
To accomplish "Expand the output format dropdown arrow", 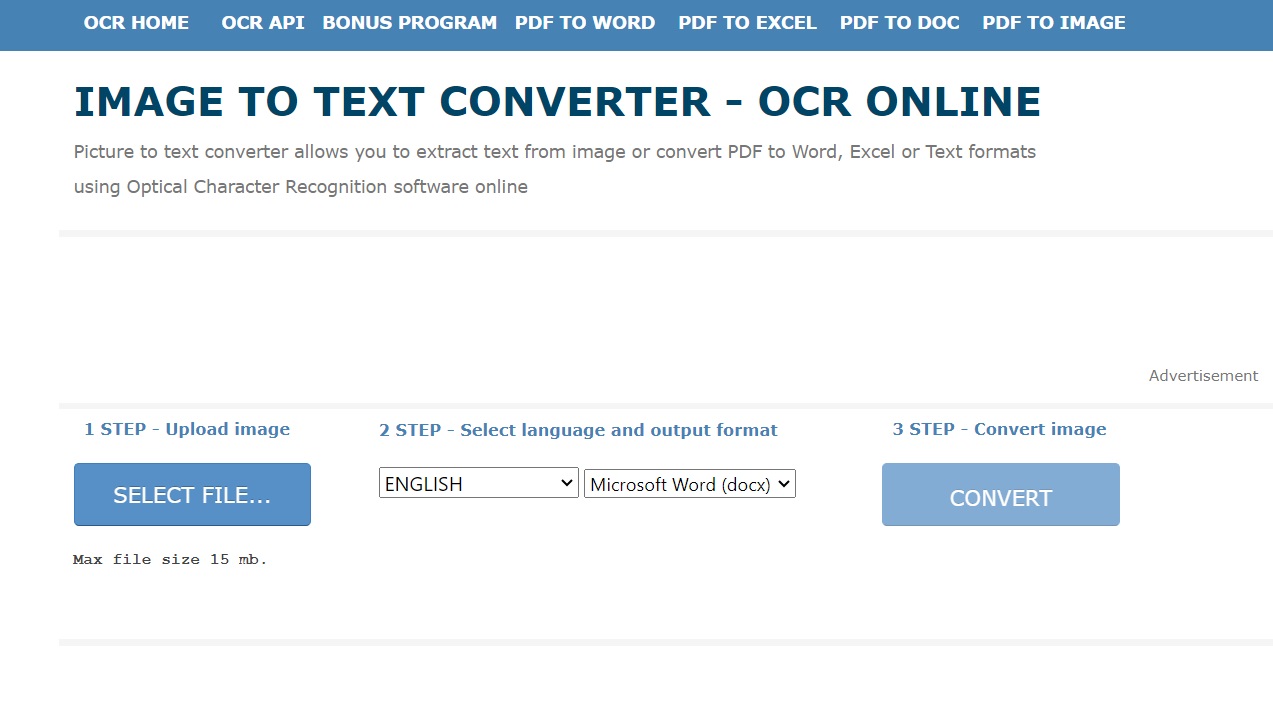I will pyautogui.click(x=784, y=483).
